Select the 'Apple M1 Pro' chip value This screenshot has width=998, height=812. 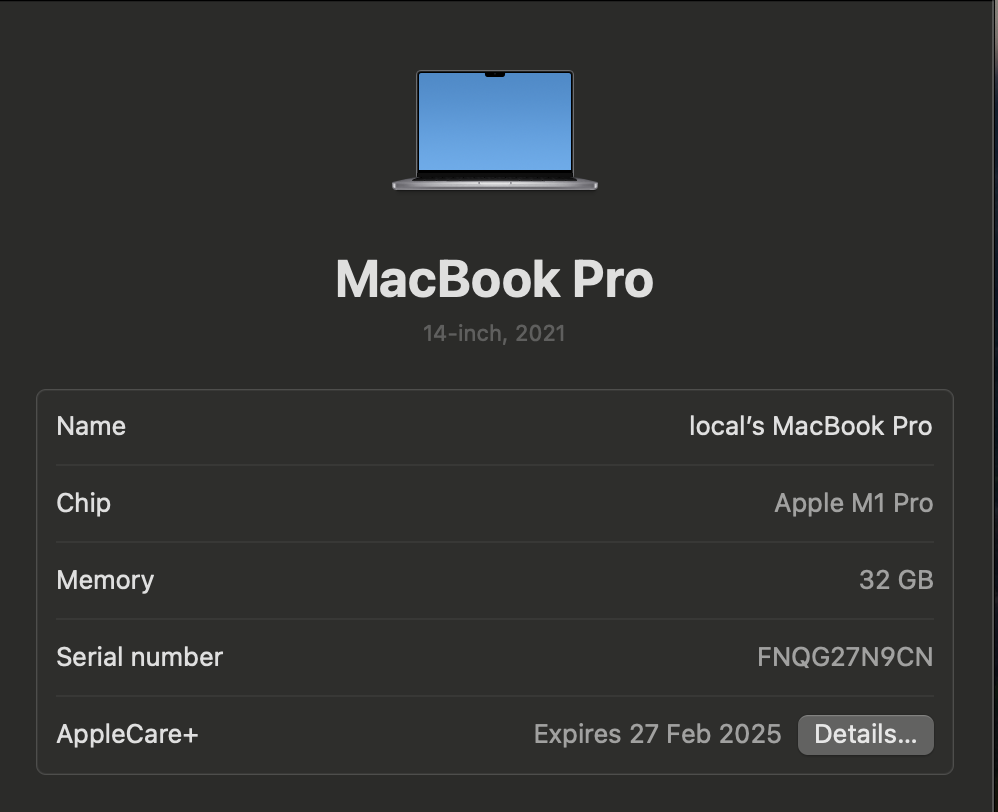coord(853,503)
